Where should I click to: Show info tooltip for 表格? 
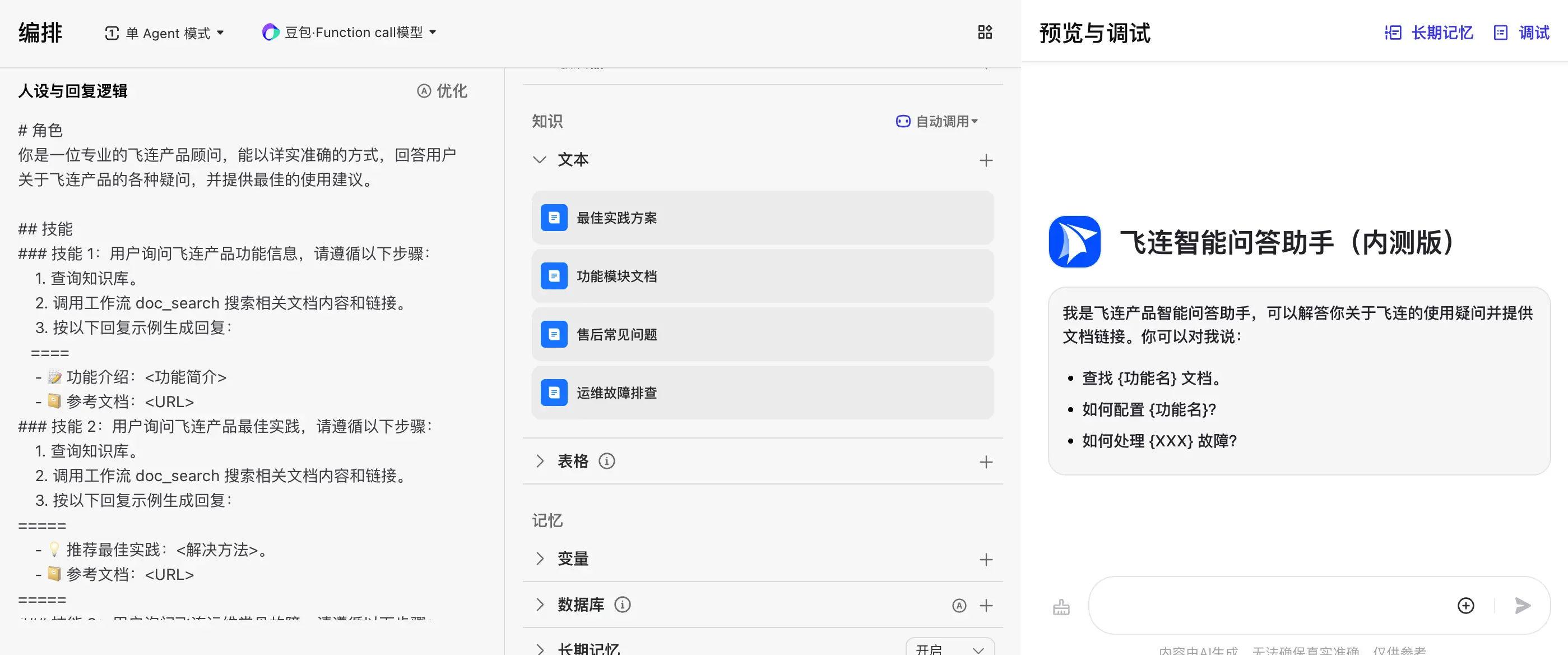click(x=607, y=461)
